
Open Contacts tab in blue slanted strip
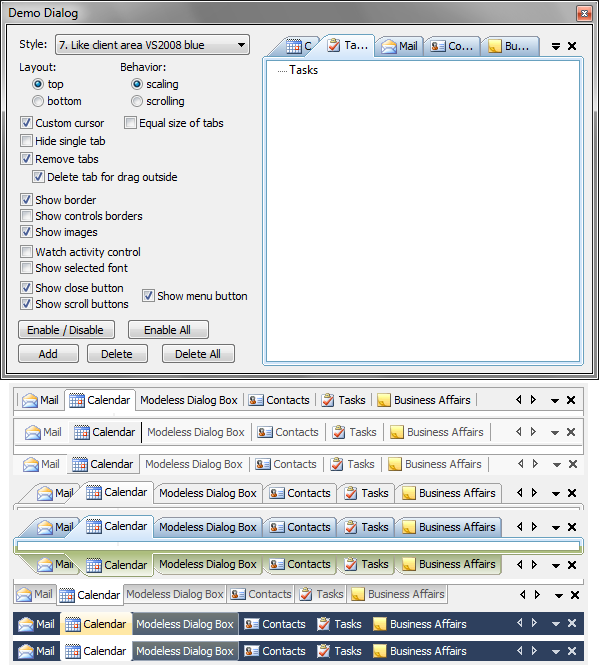coord(300,527)
